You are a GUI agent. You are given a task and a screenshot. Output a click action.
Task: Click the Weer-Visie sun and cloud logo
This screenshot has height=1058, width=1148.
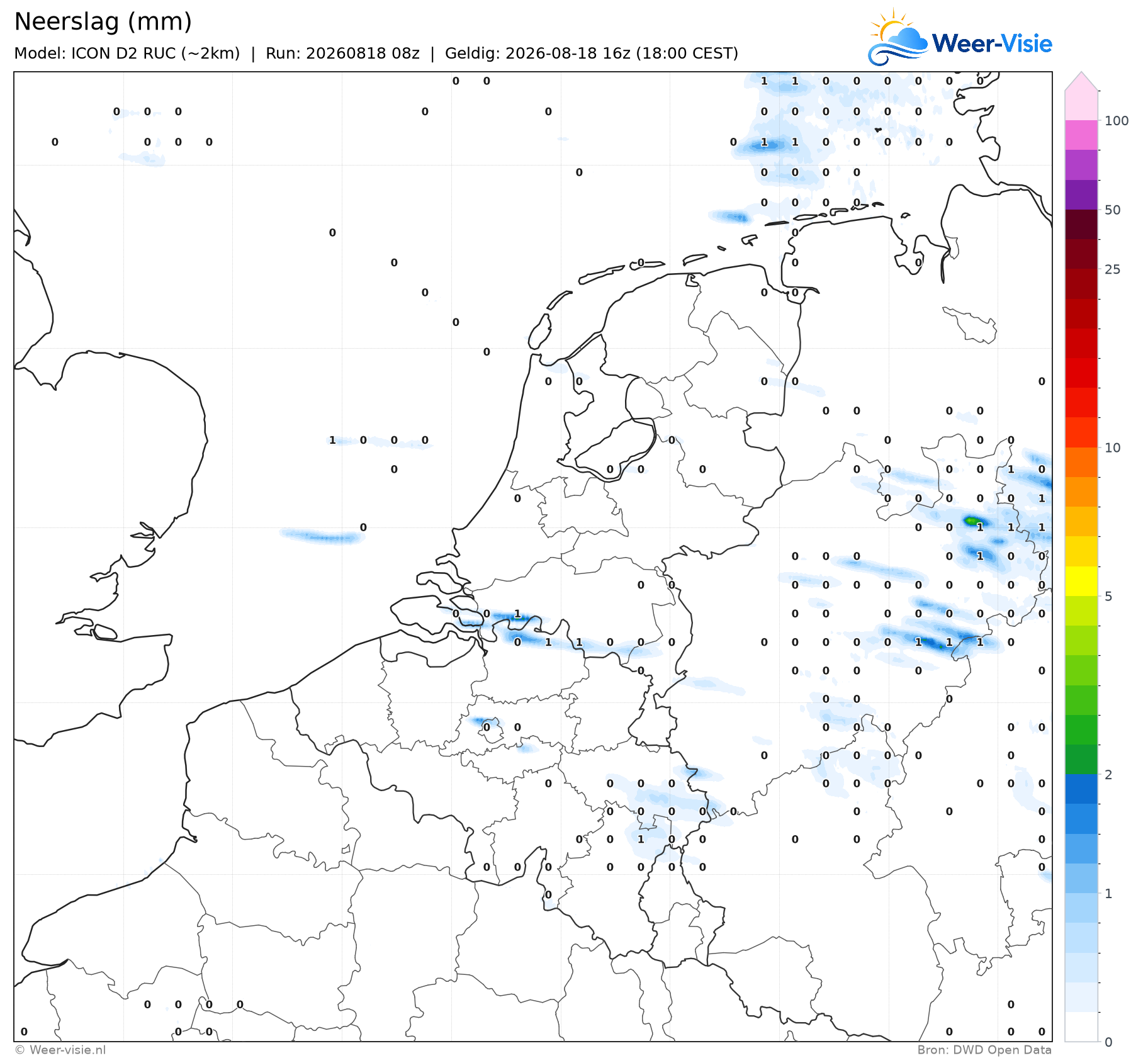[898, 37]
